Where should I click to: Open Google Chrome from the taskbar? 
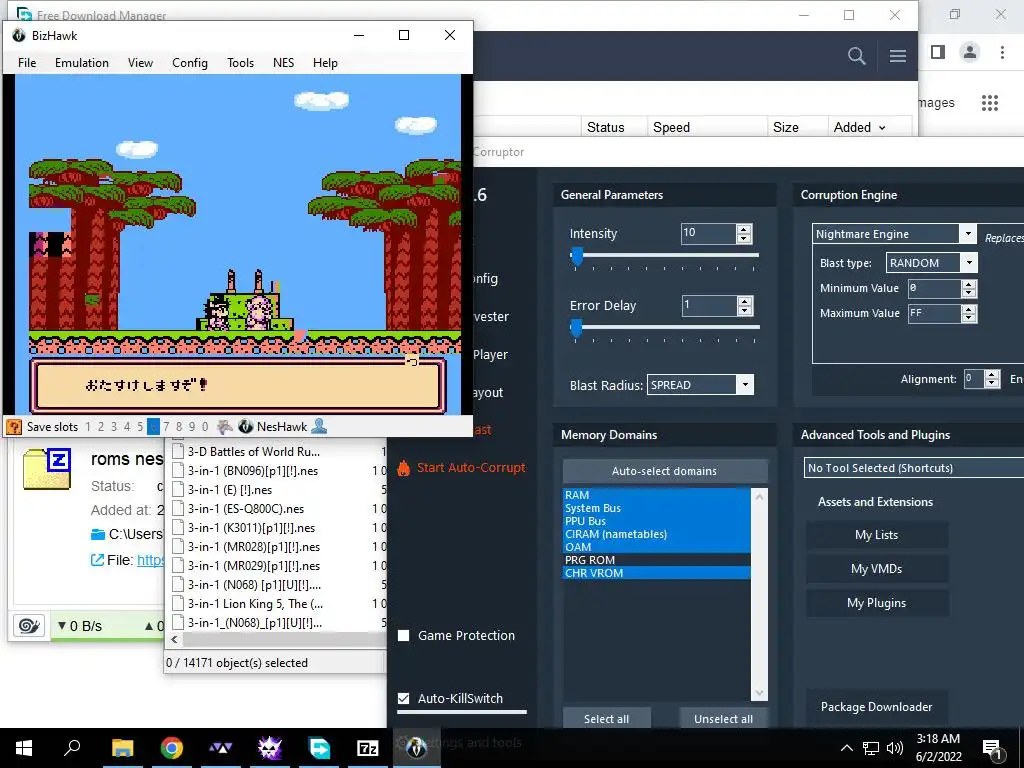(172, 748)
